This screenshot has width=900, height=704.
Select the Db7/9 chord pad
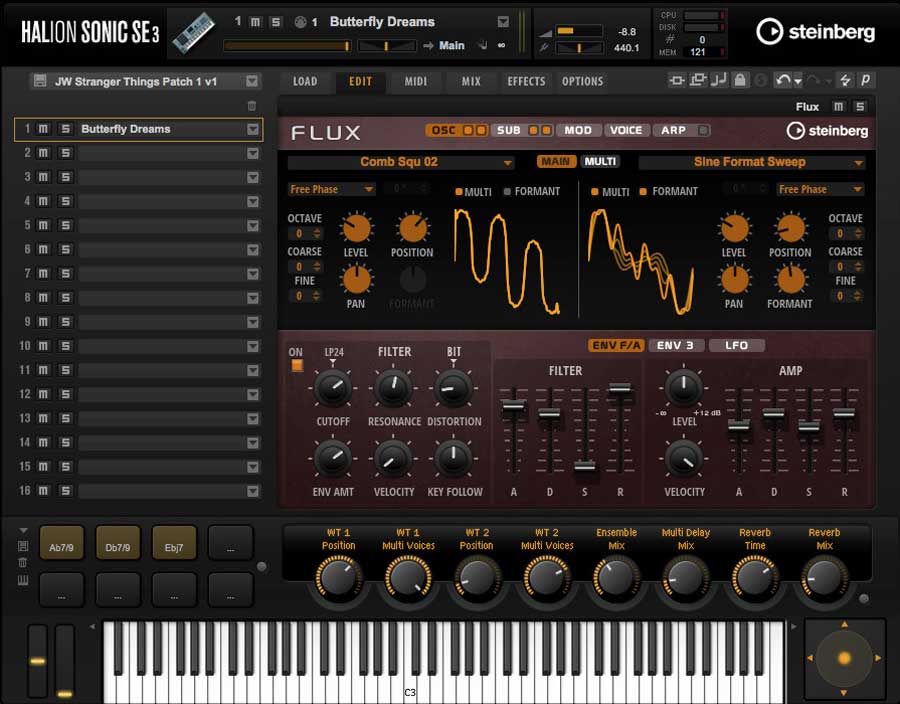coord(118,542)
